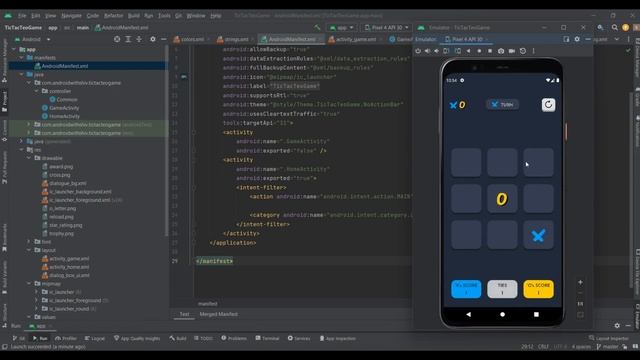Click Select Opened File target icon
This screenshot has width=640, height=360.
pyautogui.click(x=117, y=39)
